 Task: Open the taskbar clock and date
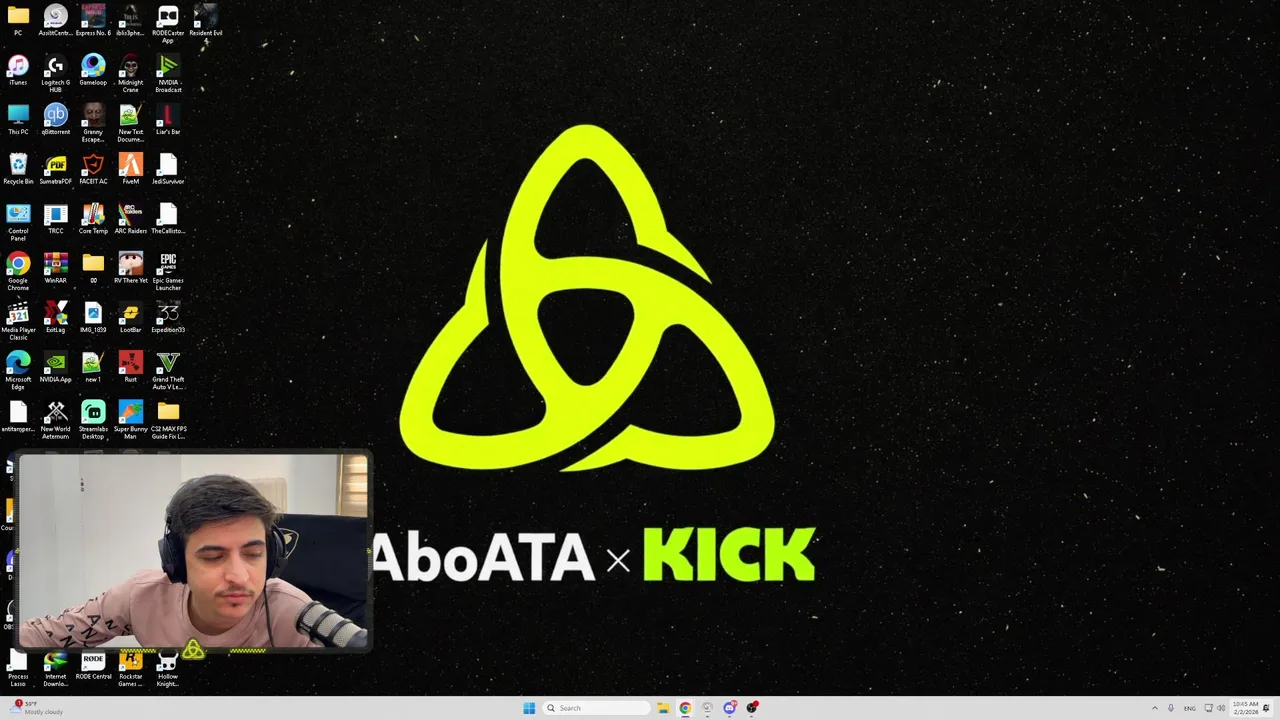point(1246,708)
